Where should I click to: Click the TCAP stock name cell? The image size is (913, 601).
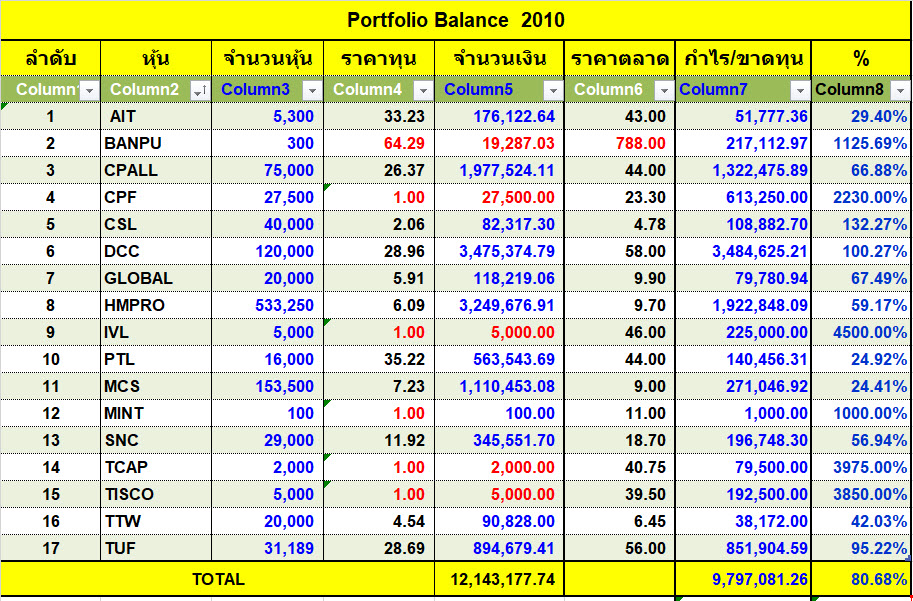(156, 467)
